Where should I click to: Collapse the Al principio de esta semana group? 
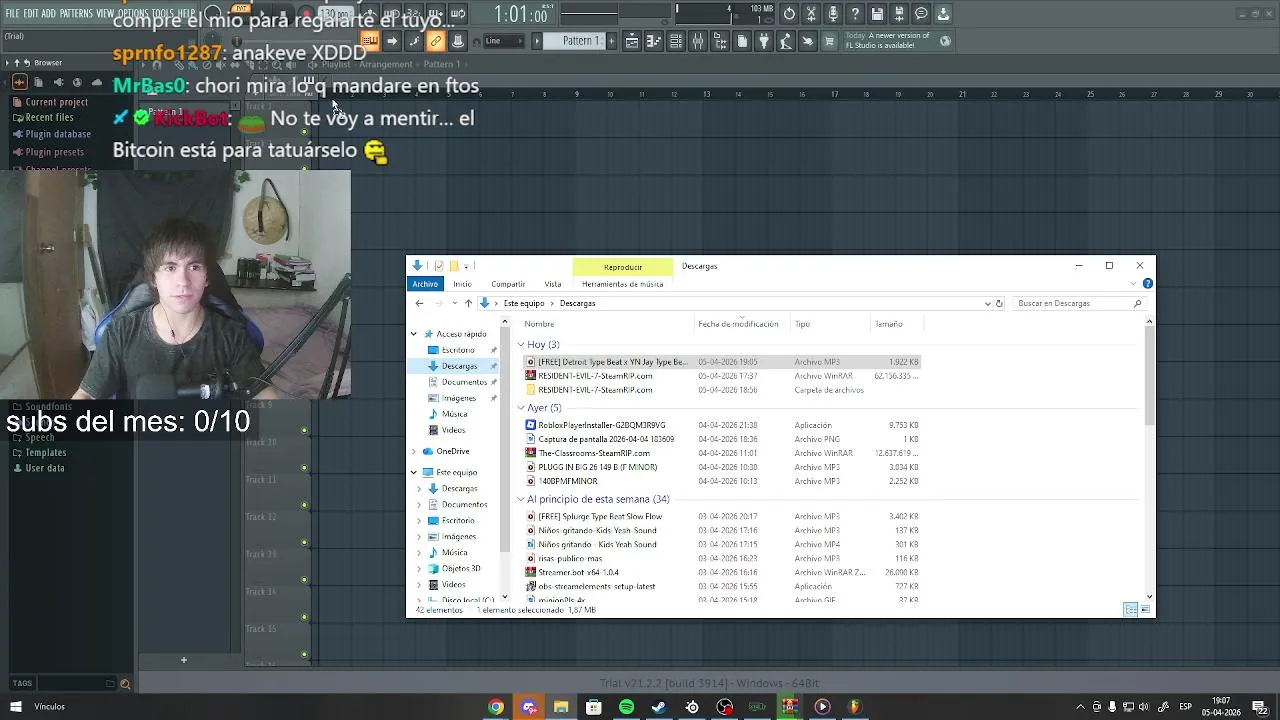pos(521,499)
